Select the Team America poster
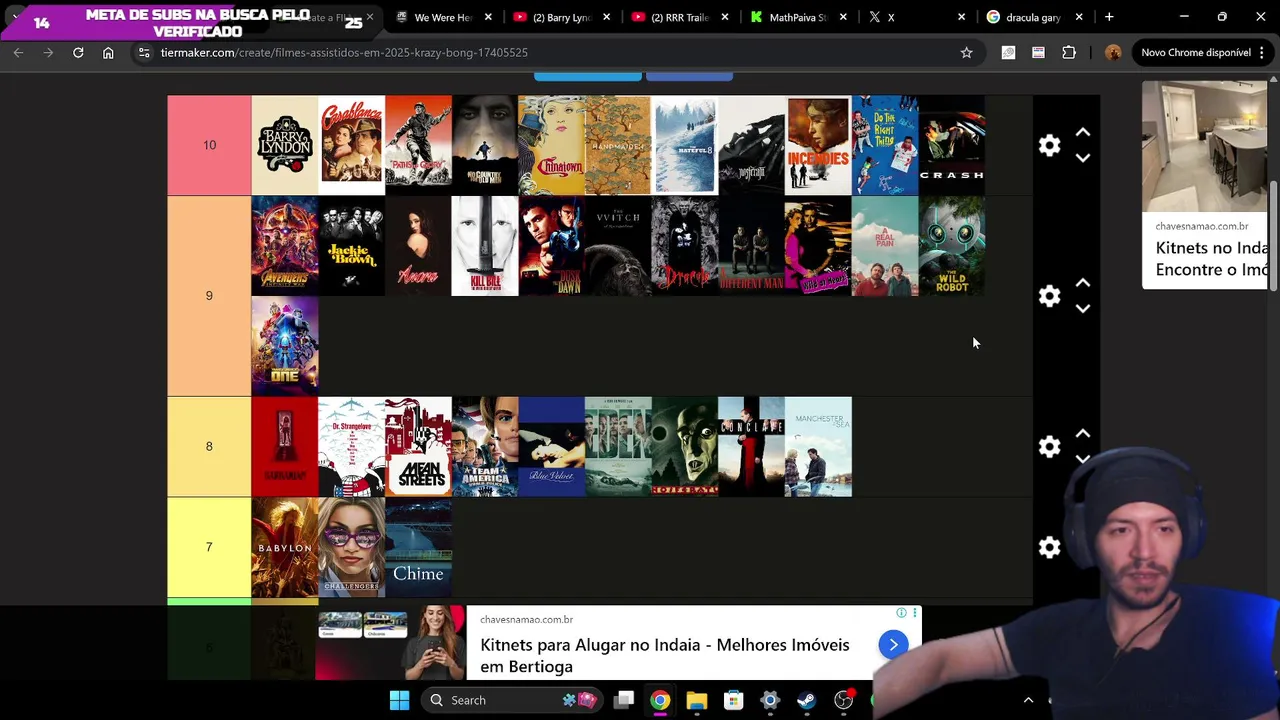Viewport: 1280px width, 720px height. click(x=485, y=447)
